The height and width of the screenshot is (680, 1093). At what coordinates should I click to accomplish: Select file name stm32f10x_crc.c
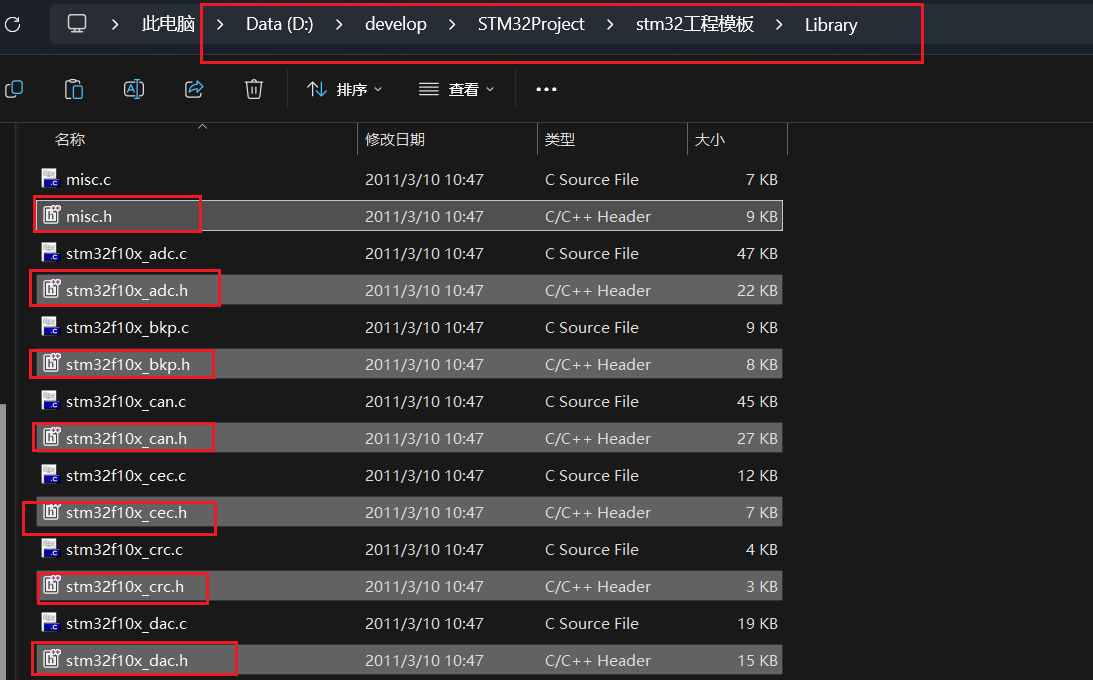pyautogui.click(x=124, y=550)
